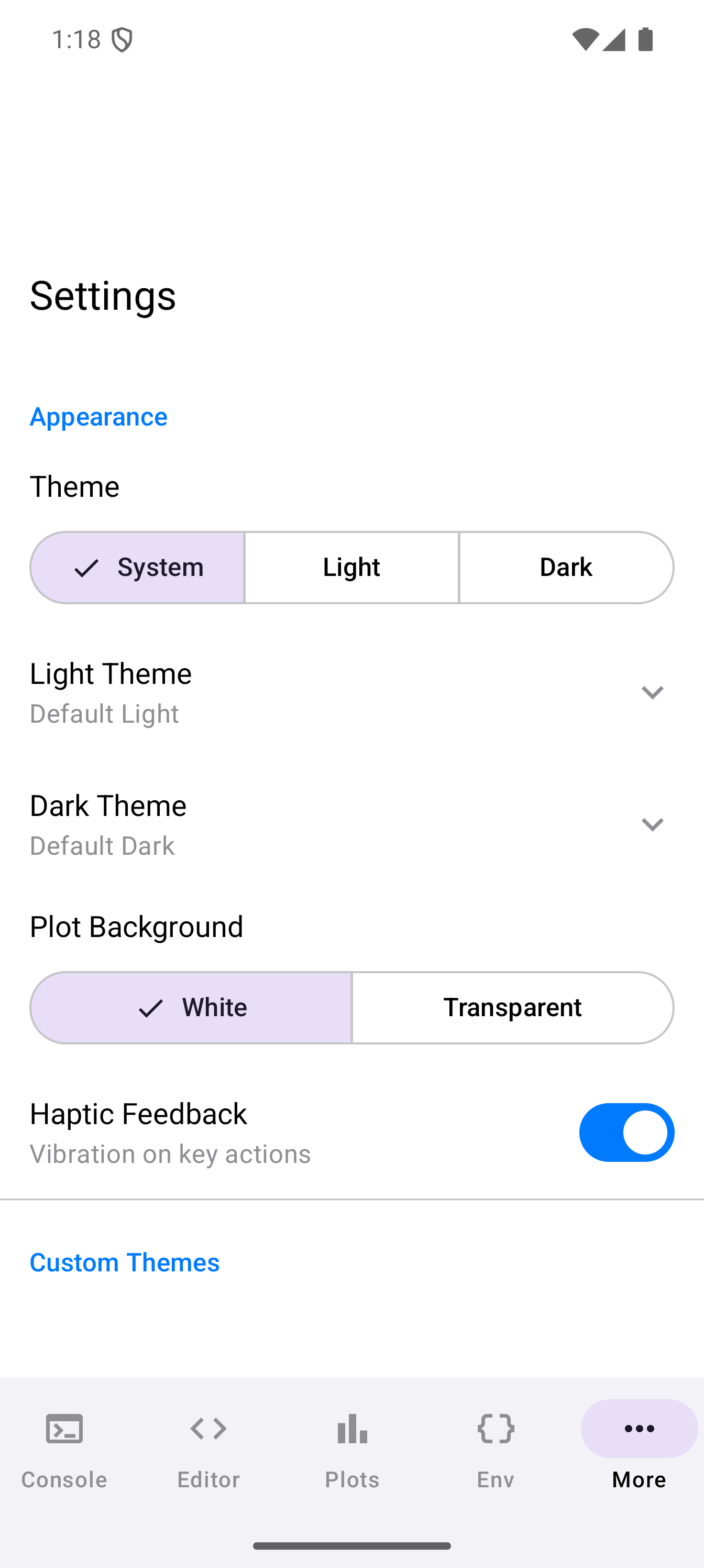The image size is (704, 1568).
Task: Disable the Haptic Feedback switch
Action: (x=626, y=1132)
